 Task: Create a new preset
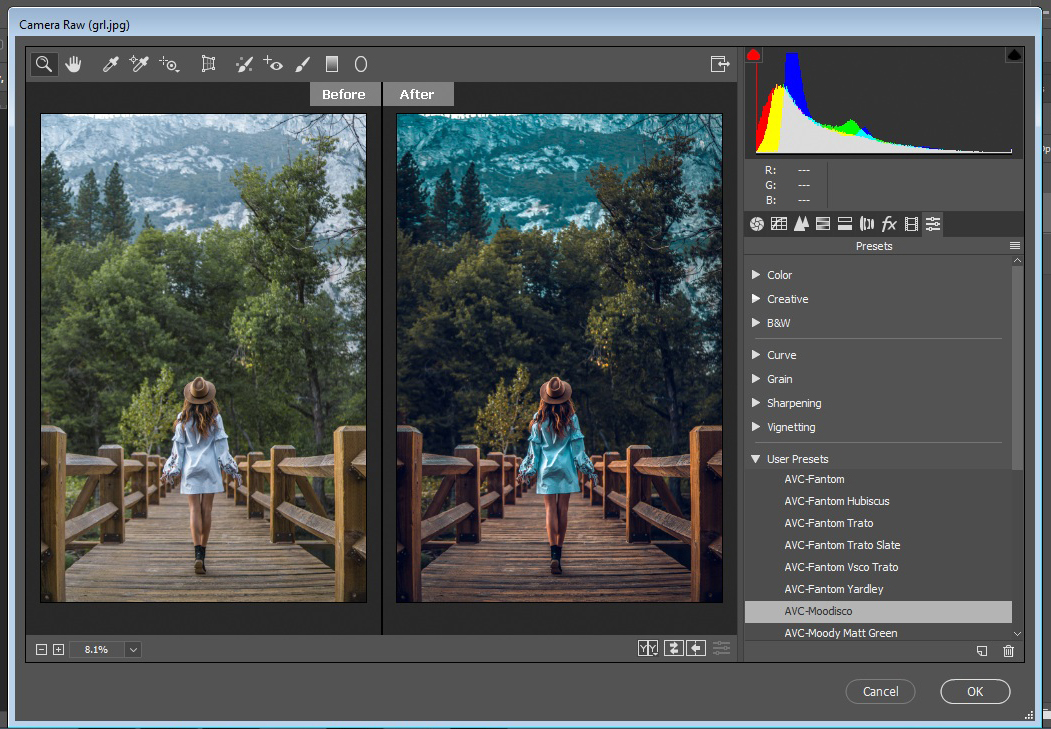[x=982, y=651]
